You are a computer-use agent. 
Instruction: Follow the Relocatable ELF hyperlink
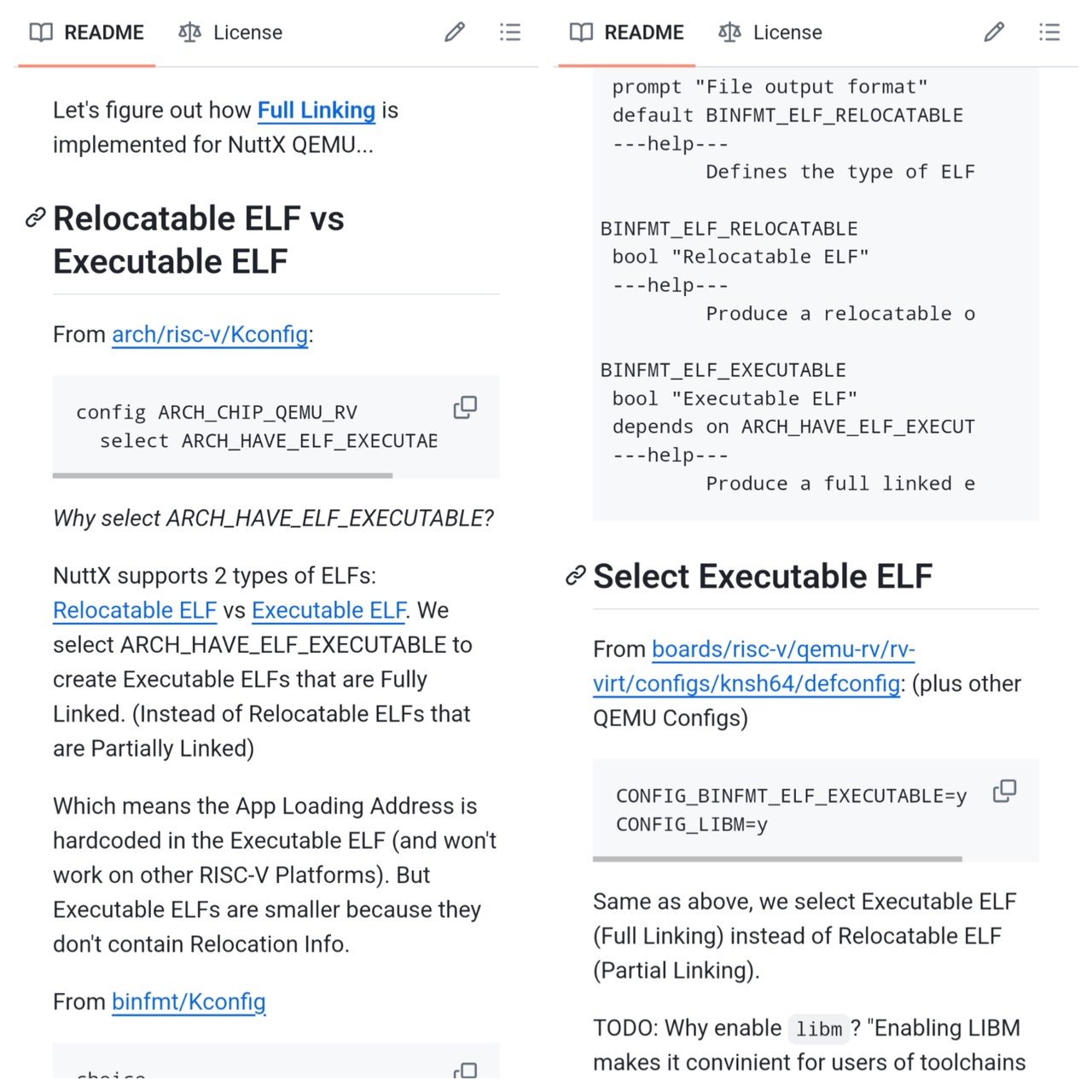[x=135, y=611]
